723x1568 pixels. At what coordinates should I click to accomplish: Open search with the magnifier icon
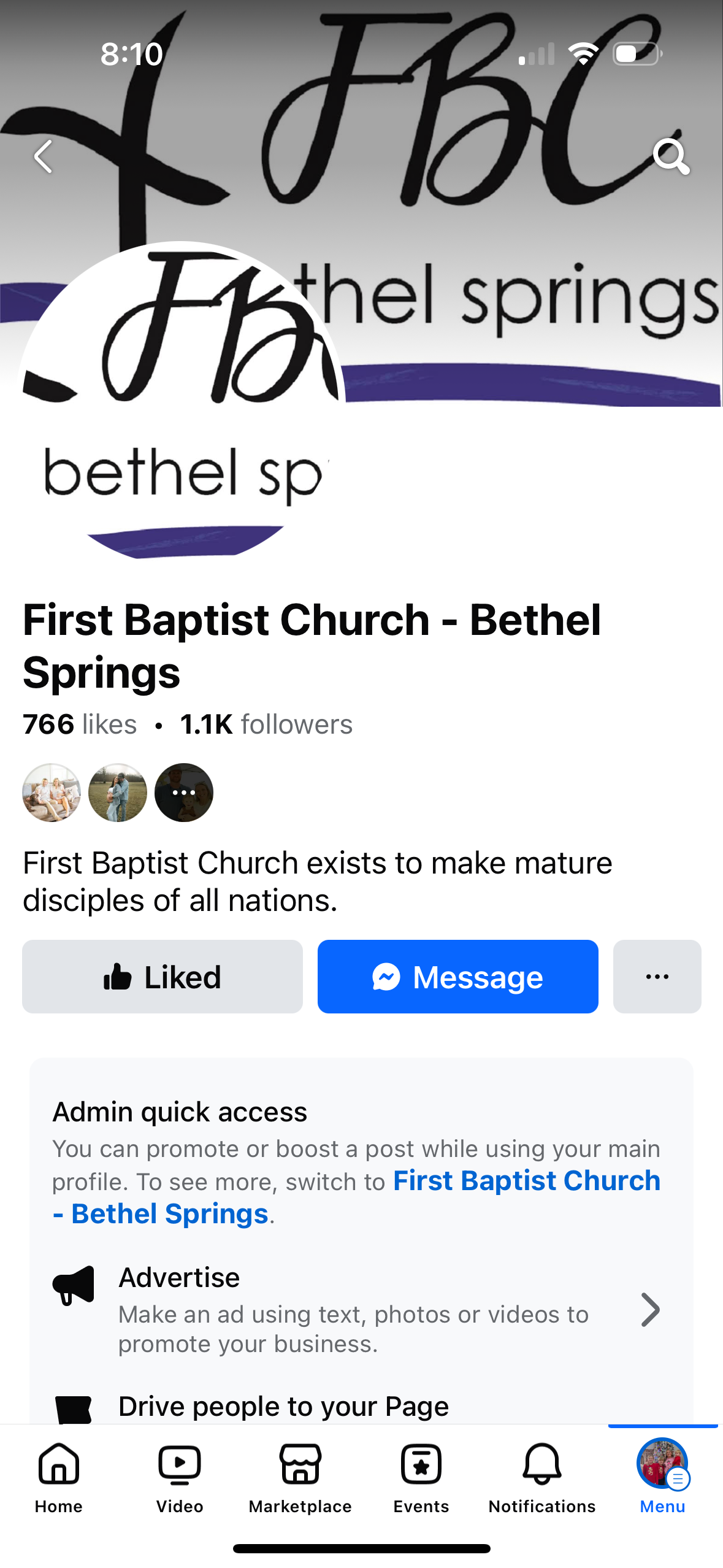(x=671, y=157)
